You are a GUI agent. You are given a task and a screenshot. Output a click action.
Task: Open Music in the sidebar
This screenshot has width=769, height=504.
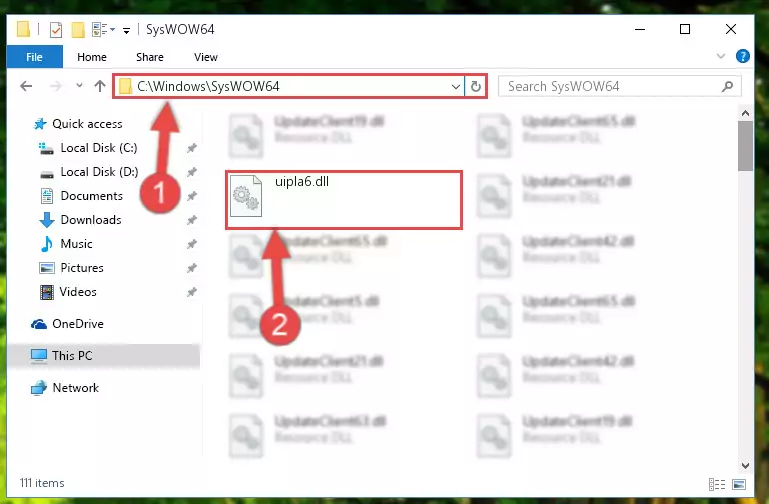point(77,244)
